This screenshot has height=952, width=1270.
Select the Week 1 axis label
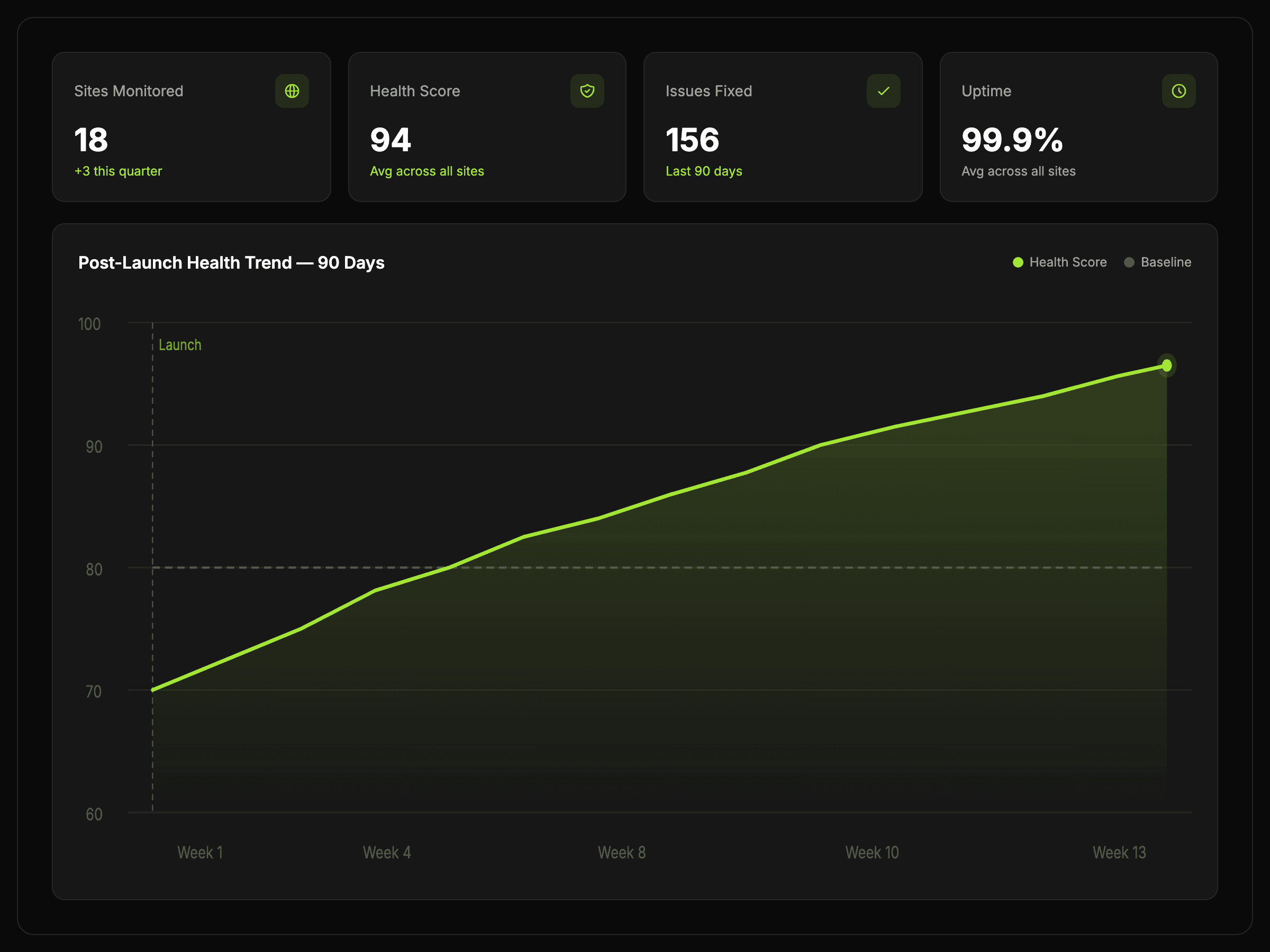200,852
